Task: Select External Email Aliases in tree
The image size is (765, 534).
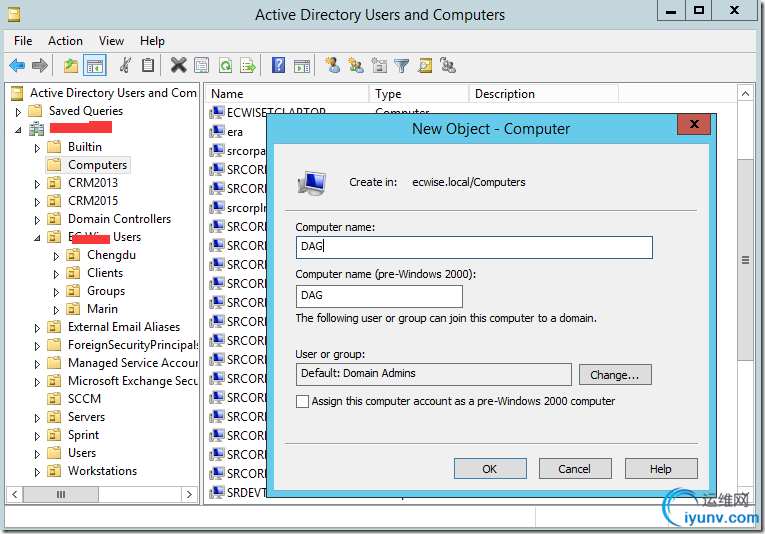Action: point(124,327)
